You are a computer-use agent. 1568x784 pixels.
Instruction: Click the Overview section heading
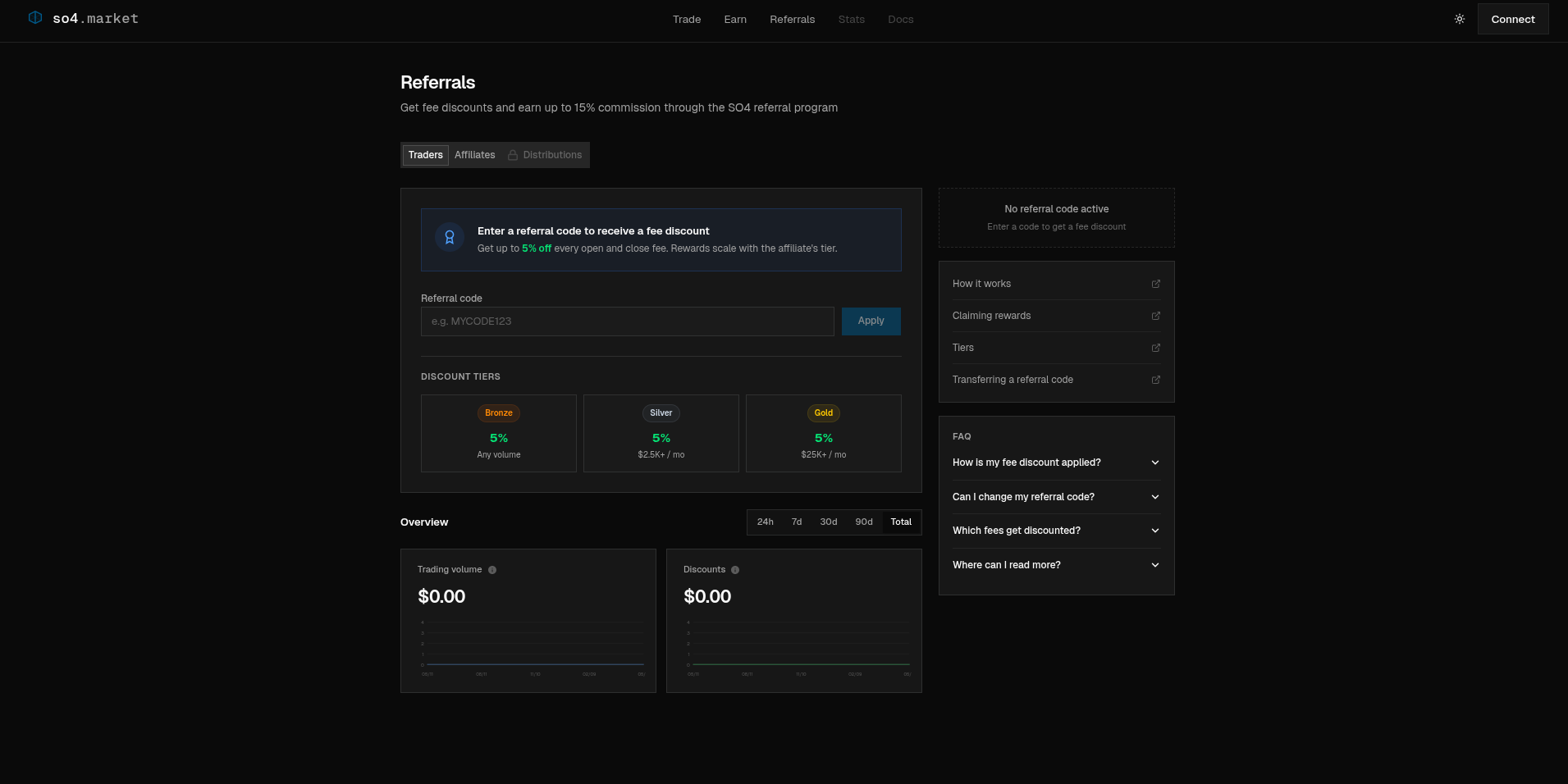coord(424,522)
